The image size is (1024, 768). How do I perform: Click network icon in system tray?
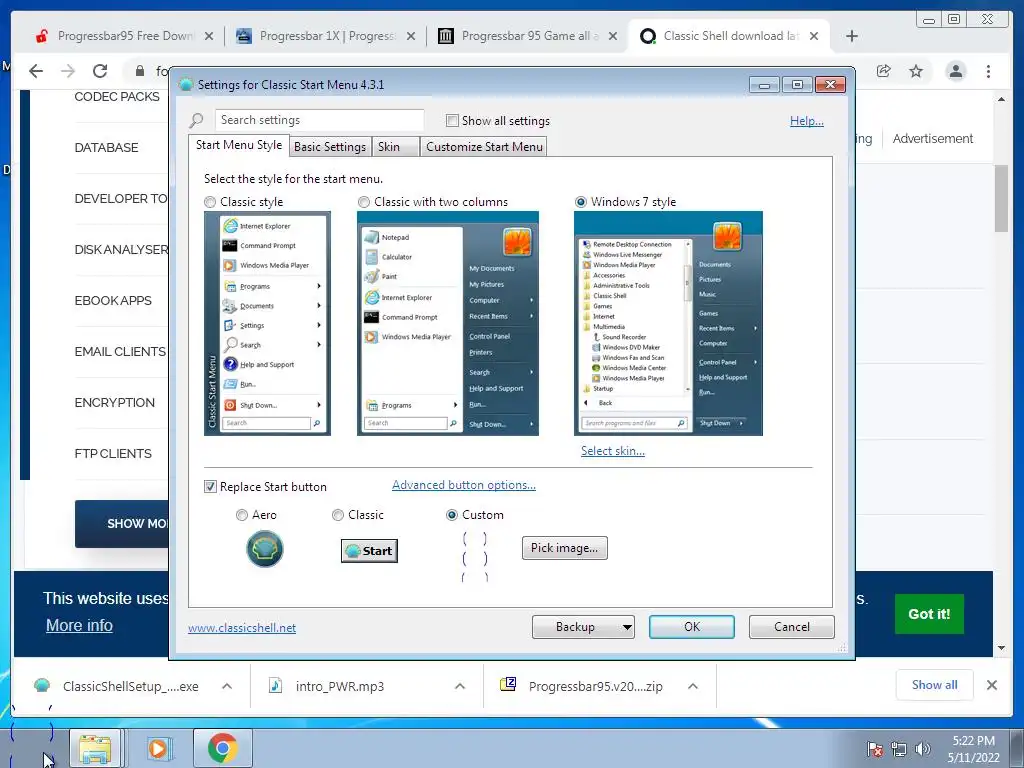coord(899,749)
